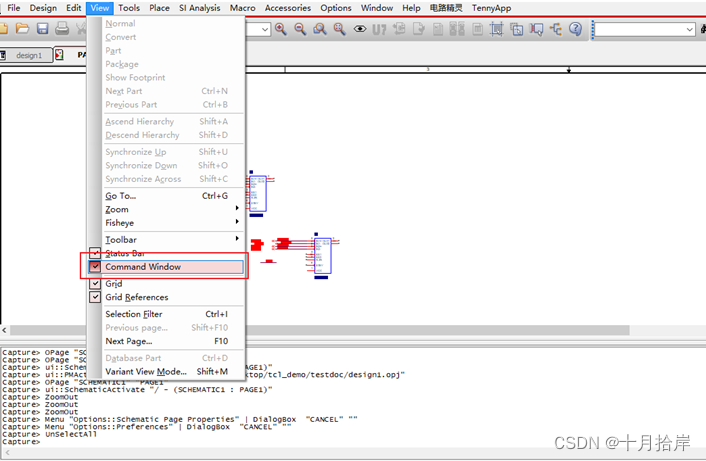Expand the Zoom submenu

[173, 209]
